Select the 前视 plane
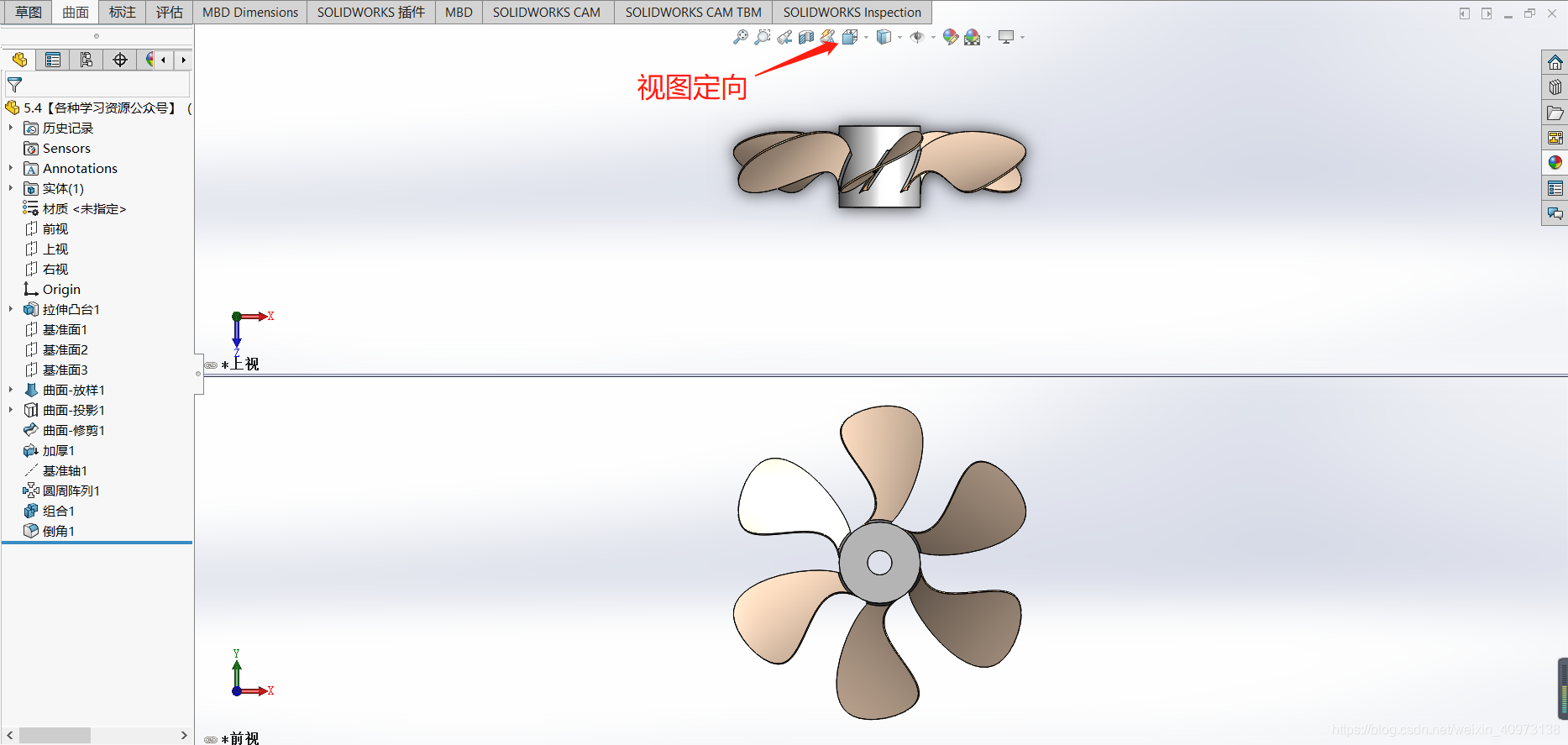 pyautogui.click(x=47, y=228)
